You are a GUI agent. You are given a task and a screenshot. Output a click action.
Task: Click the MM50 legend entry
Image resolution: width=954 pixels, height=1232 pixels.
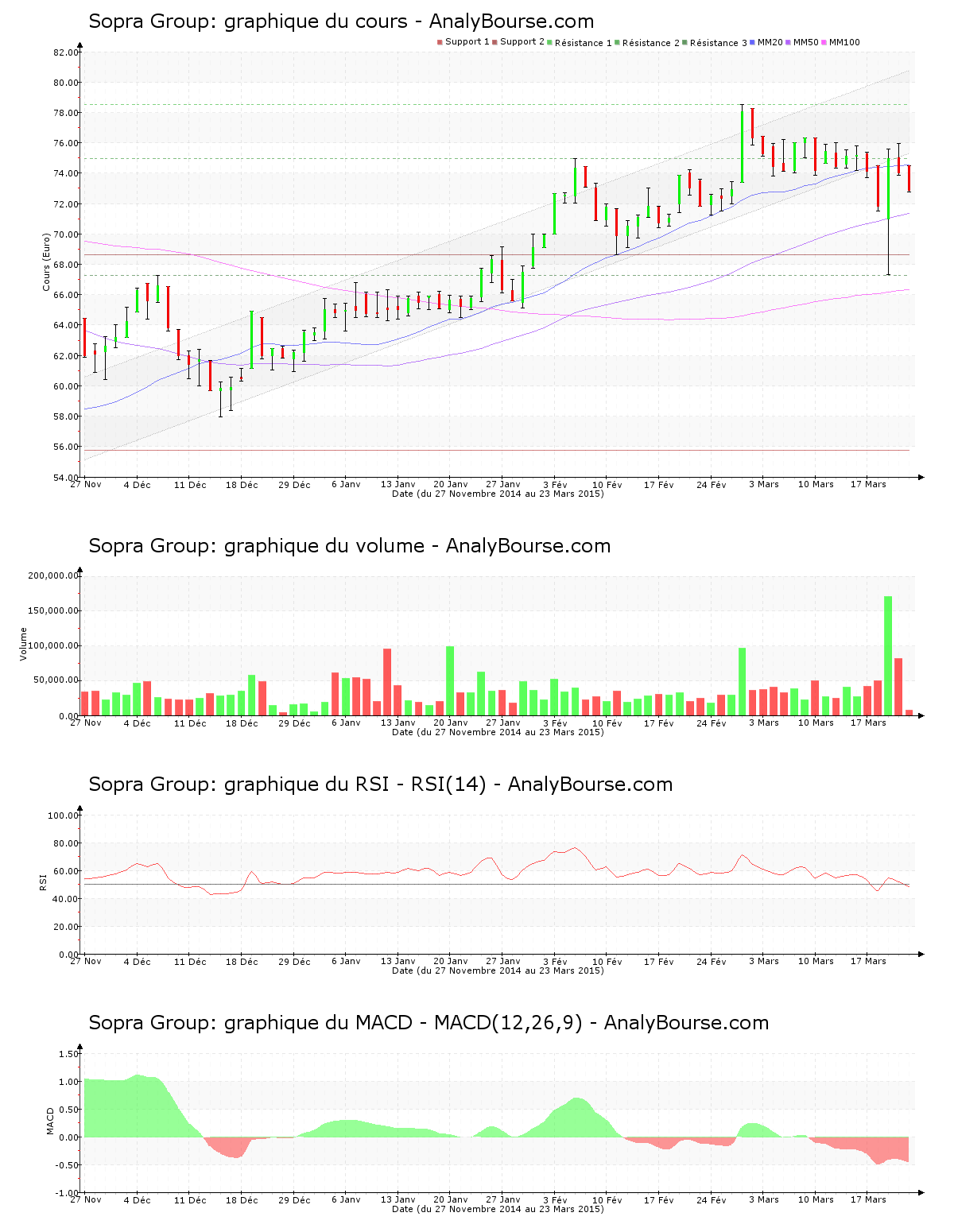pos(802,42)
